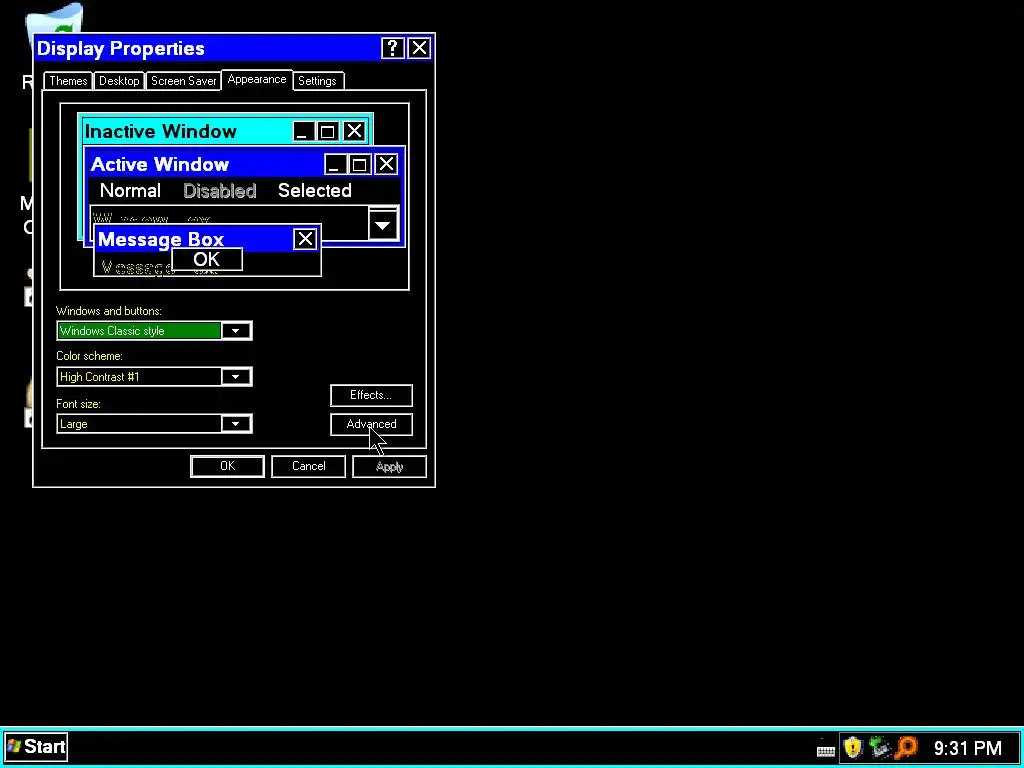Confirm with the dialog's OK button

pyautogui.click(x=227, y=466)
